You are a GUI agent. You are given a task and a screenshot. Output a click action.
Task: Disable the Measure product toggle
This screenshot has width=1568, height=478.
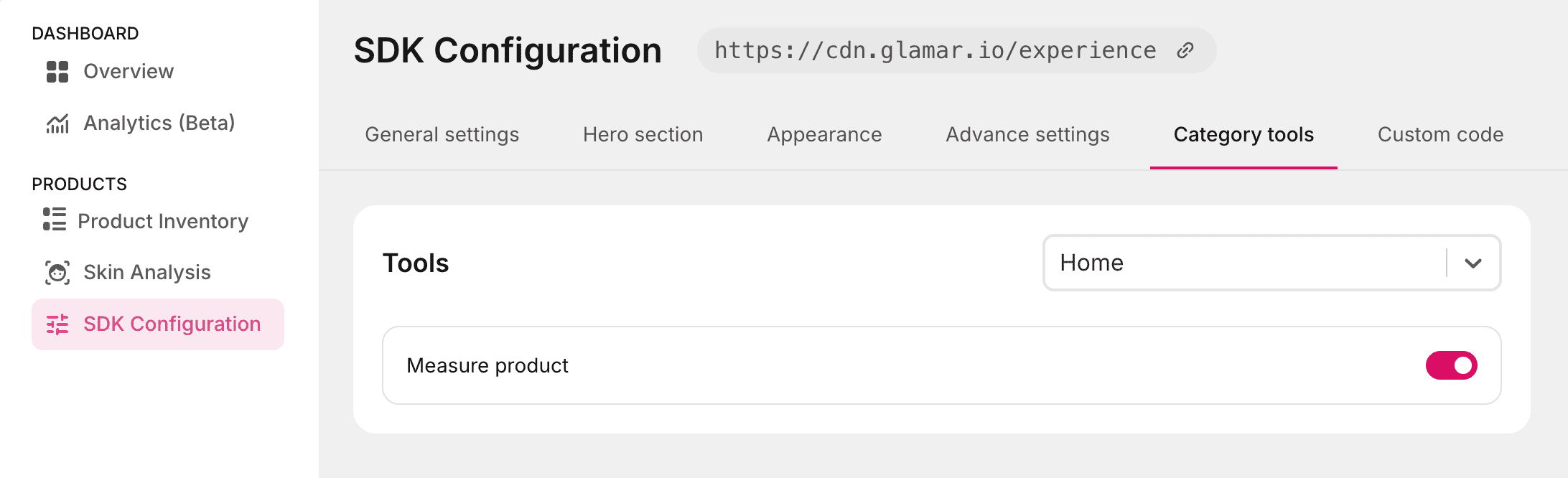pyautogui.click(x=1451, y=365)
